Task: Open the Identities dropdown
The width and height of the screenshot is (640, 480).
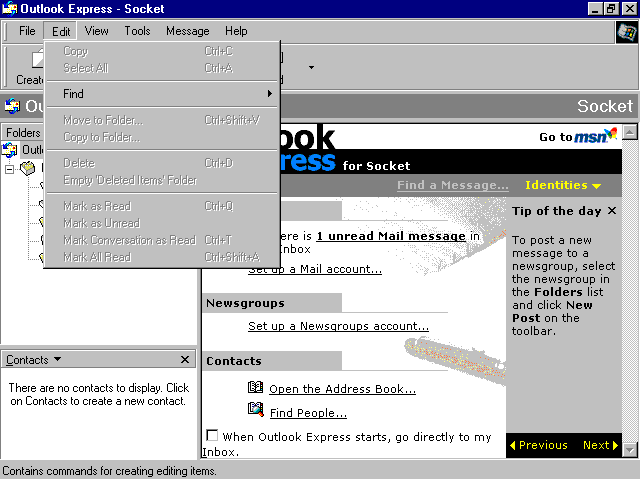Action: click(x=563, y=185)
